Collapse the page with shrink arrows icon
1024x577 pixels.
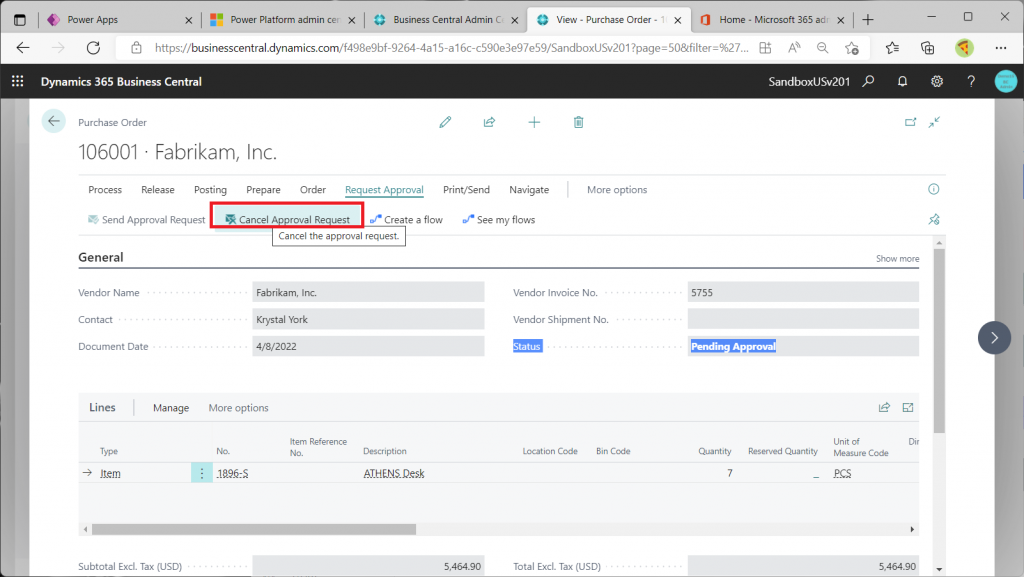[935, 122]
